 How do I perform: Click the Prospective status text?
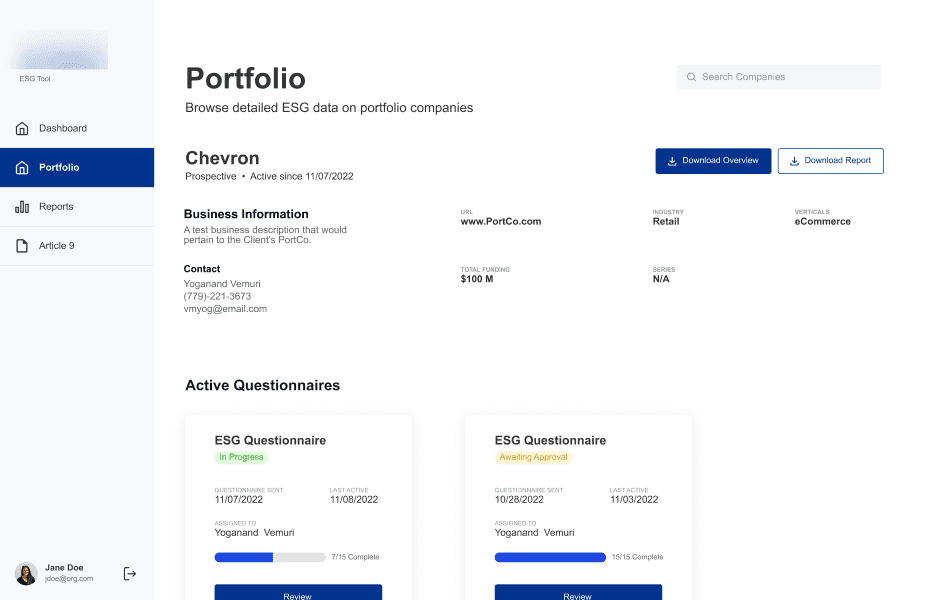coord(211,176)
